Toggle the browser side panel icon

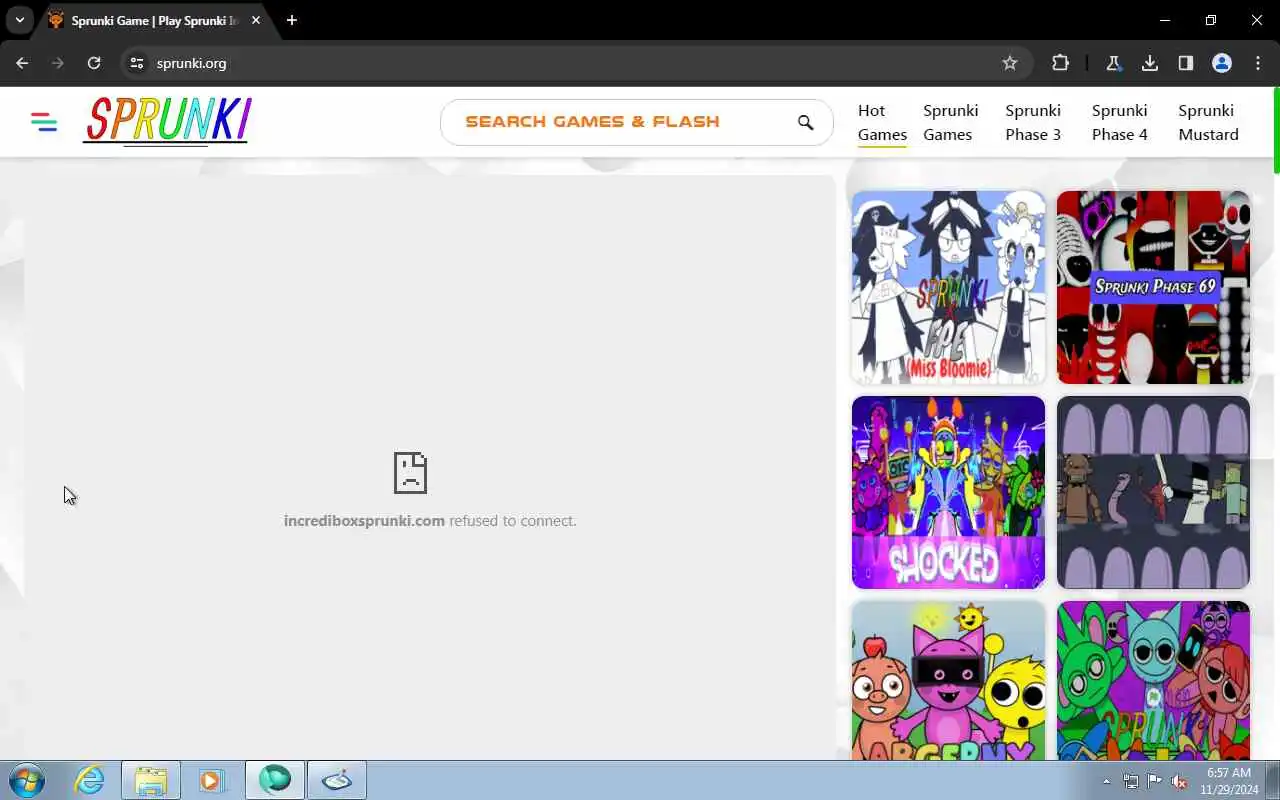pos(1186,63)
